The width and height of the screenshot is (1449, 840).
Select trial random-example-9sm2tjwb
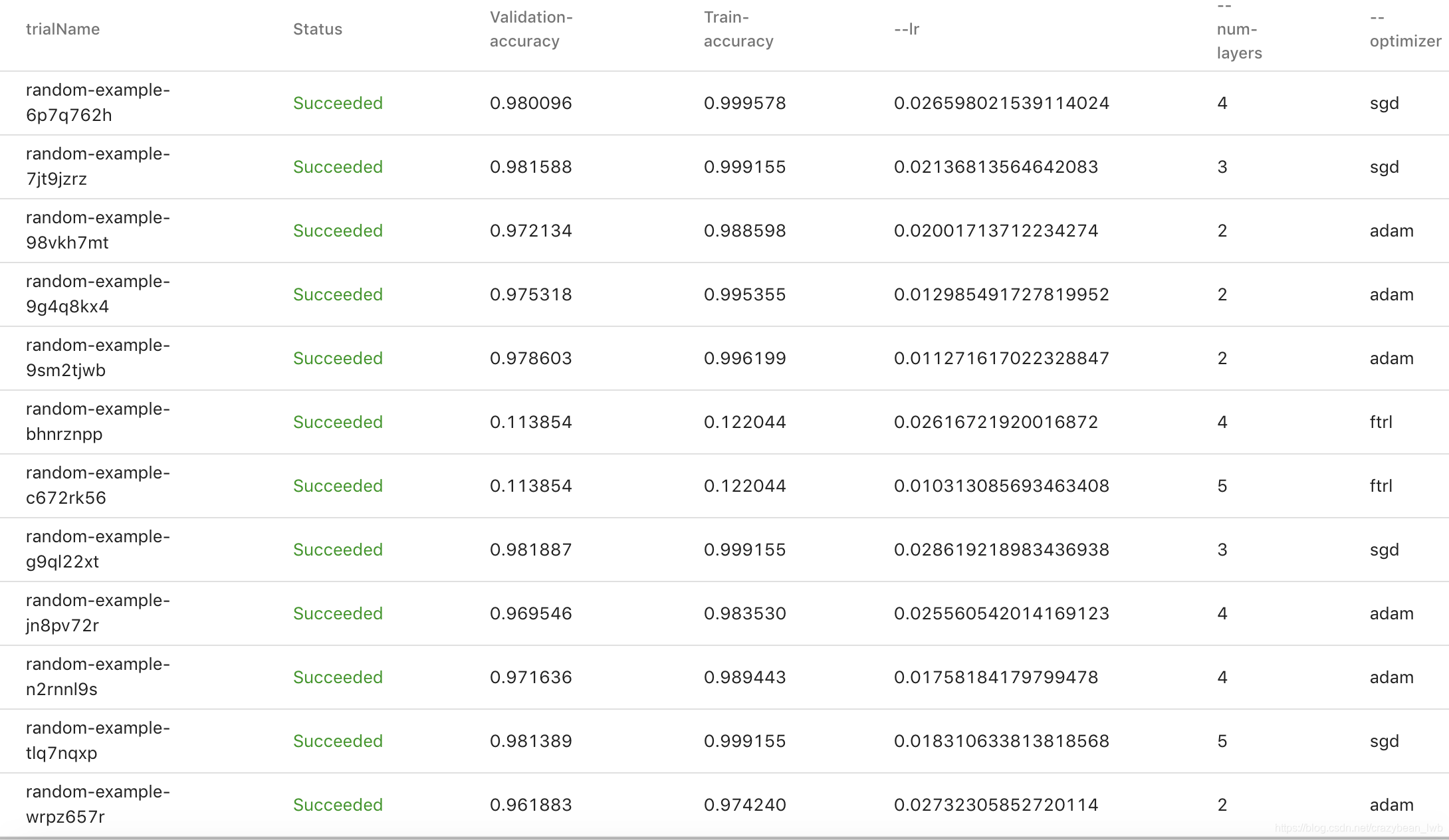click(98, 358)
